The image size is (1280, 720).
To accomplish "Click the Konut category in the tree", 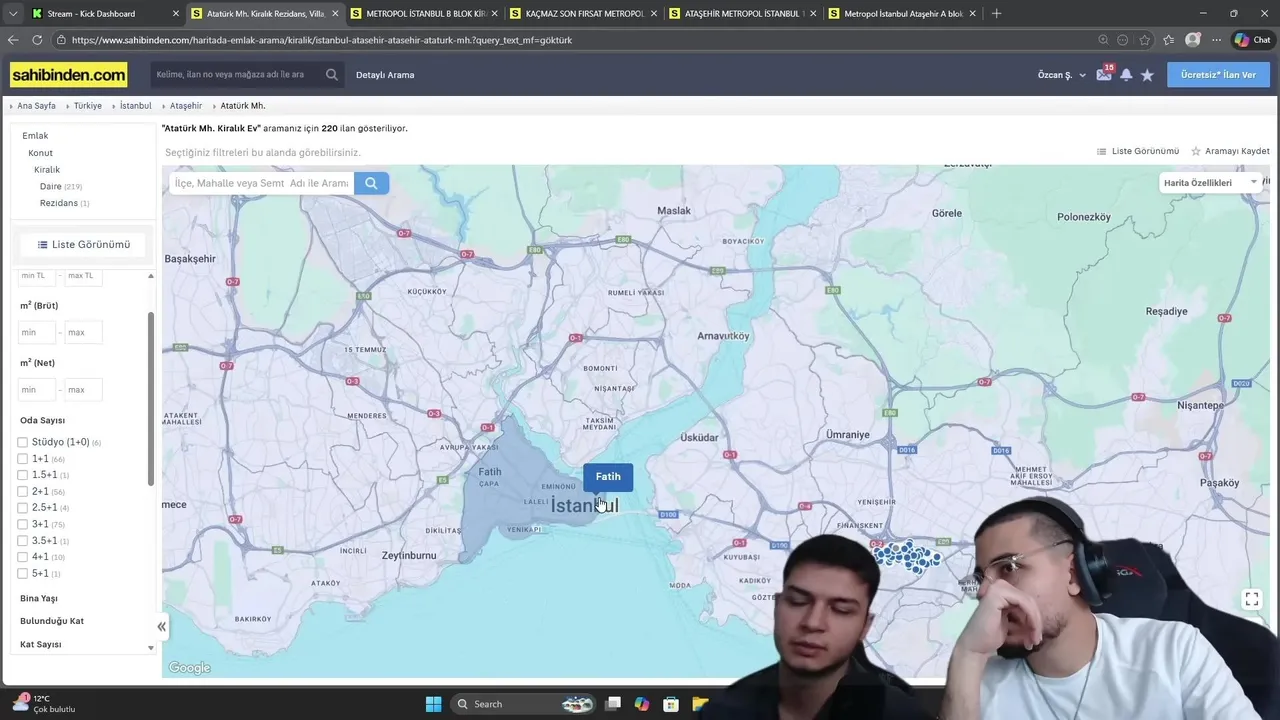I will coord(41,153).
